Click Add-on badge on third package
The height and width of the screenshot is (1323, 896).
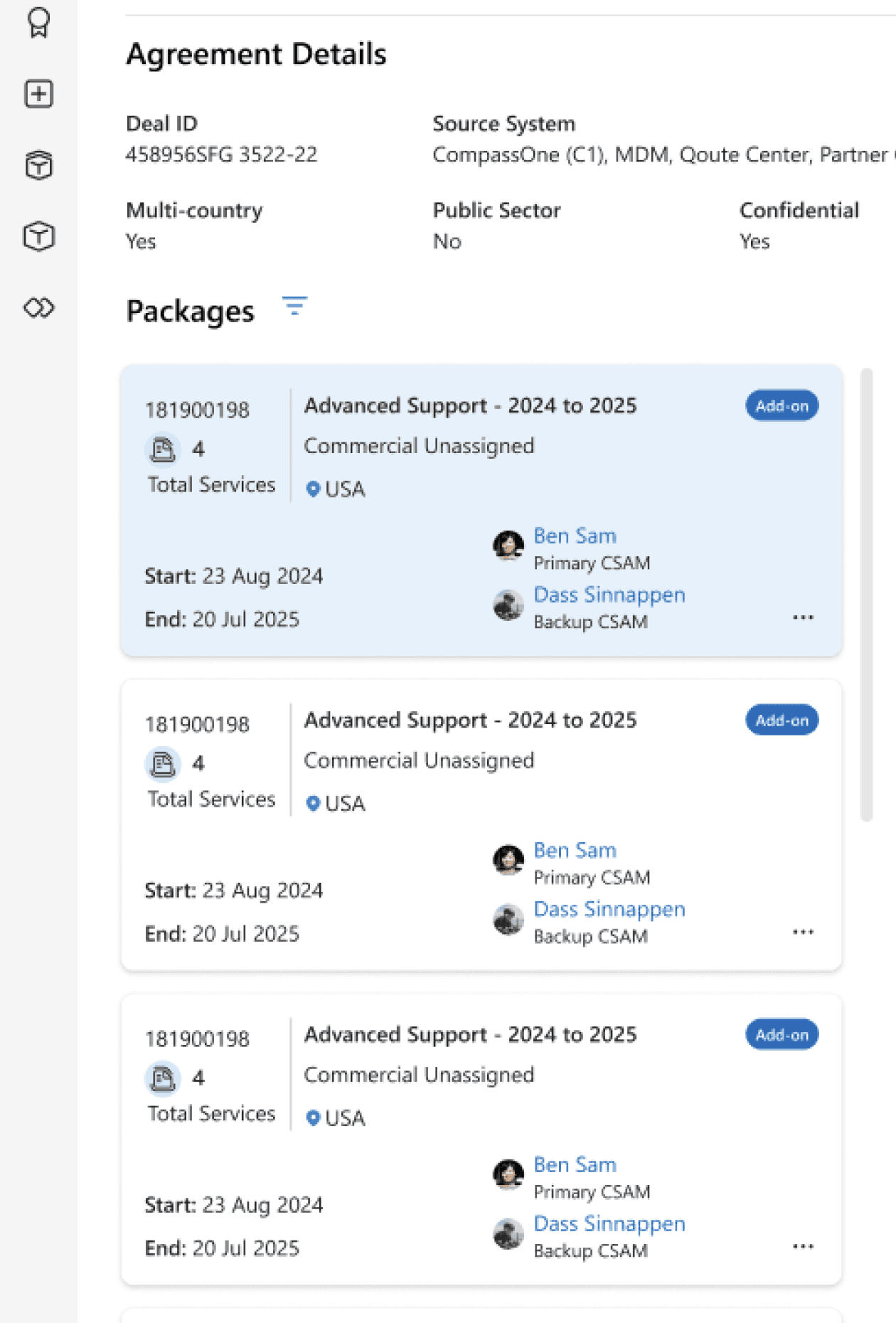point(782,1035)
